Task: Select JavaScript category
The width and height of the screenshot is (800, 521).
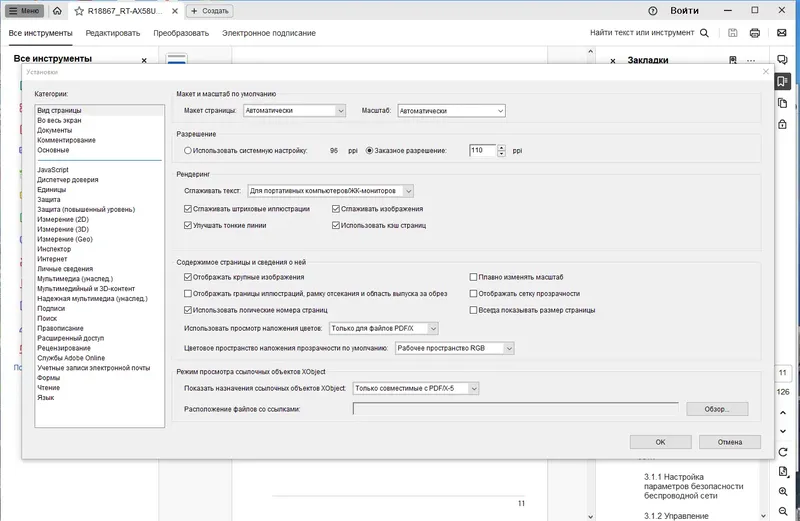Action: 53,169
